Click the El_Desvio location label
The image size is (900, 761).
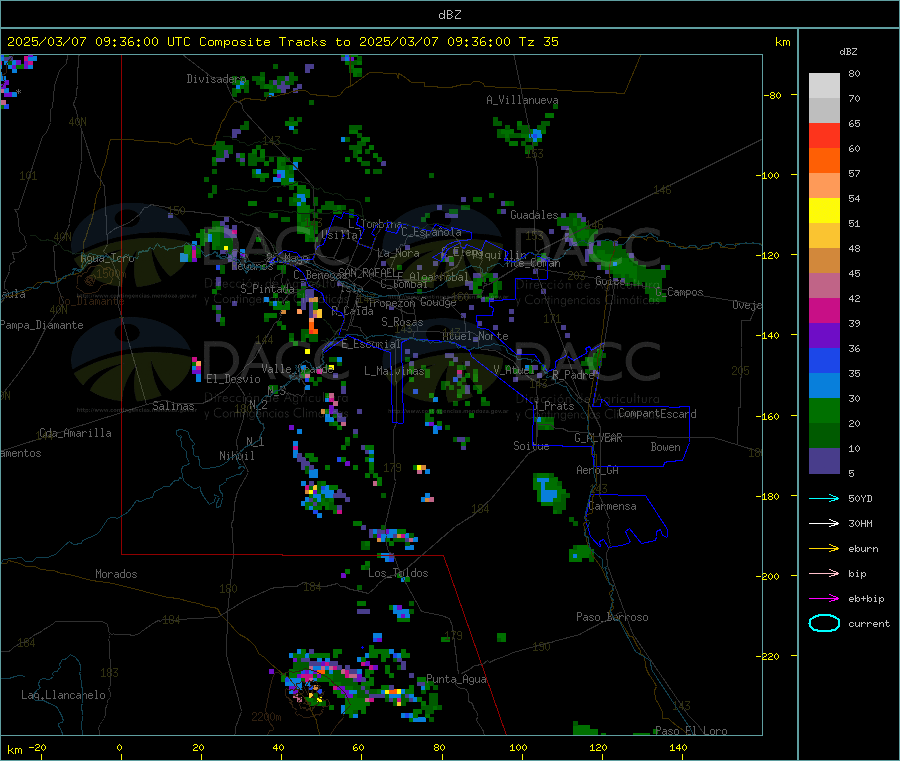[x=233, y=379]
